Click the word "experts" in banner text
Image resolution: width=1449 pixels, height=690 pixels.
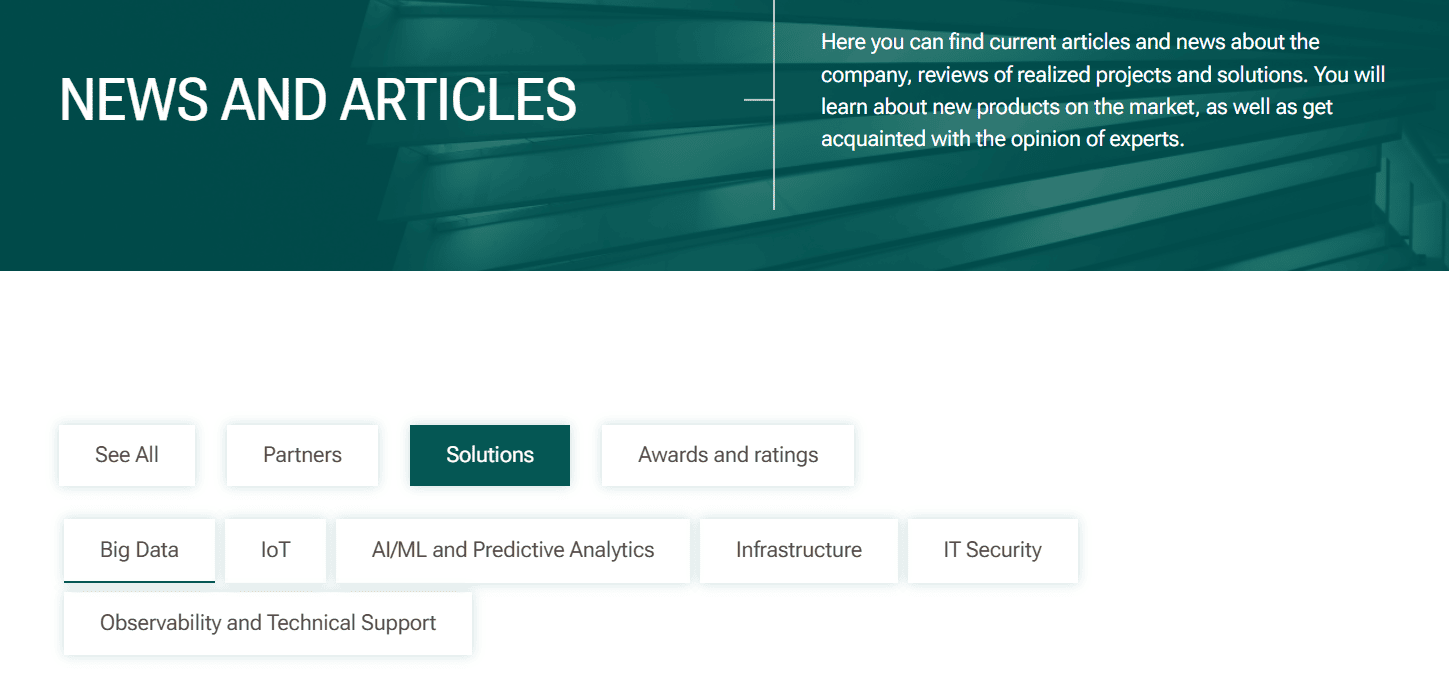click(x=1145, y=139)
